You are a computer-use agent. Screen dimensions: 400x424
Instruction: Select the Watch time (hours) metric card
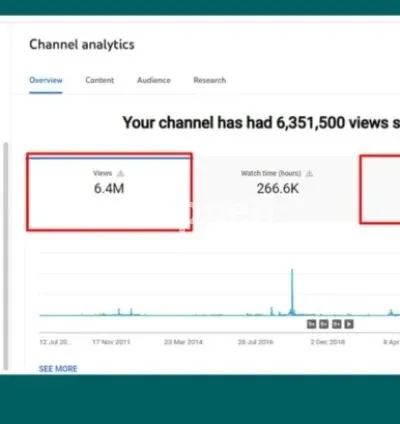pyautogui.click(x=277, y=189)
